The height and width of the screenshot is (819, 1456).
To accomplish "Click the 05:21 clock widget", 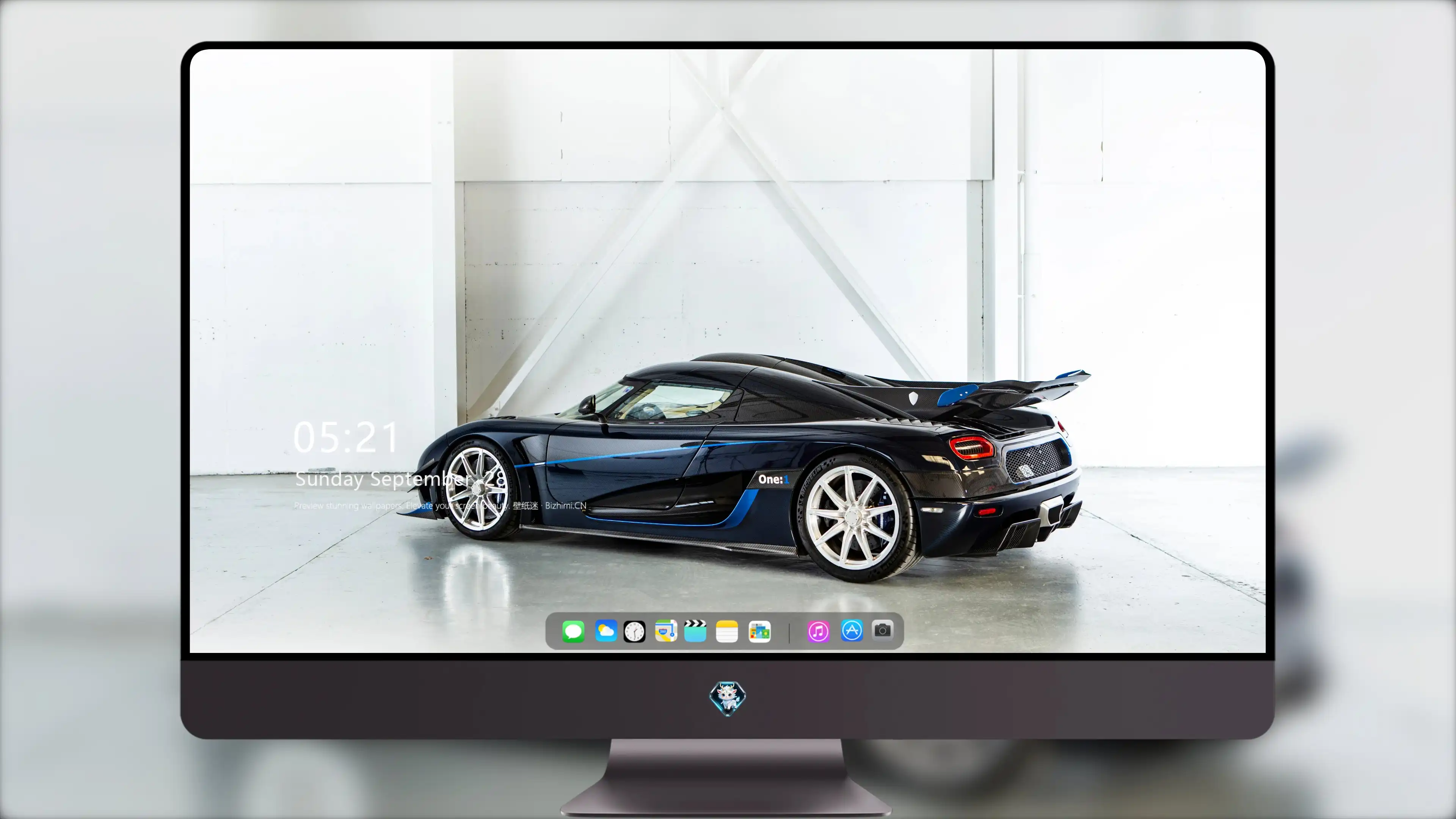I will tap(346, 438).
